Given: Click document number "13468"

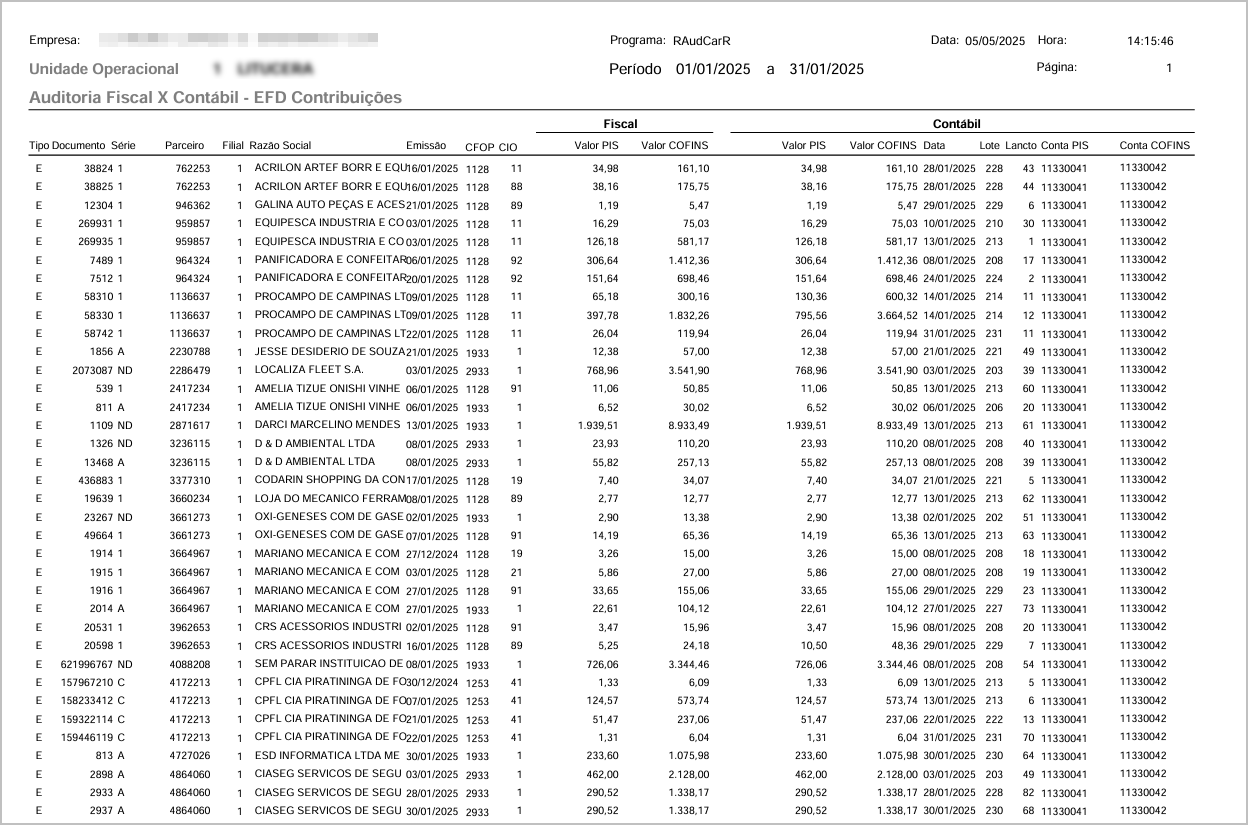Looking at the screenshot, I should click(100, 462).
